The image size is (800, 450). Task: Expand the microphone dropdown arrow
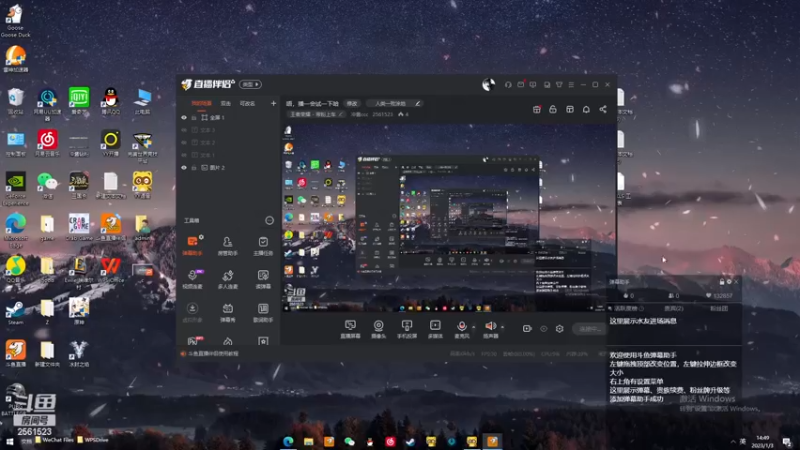coord(473,327)
